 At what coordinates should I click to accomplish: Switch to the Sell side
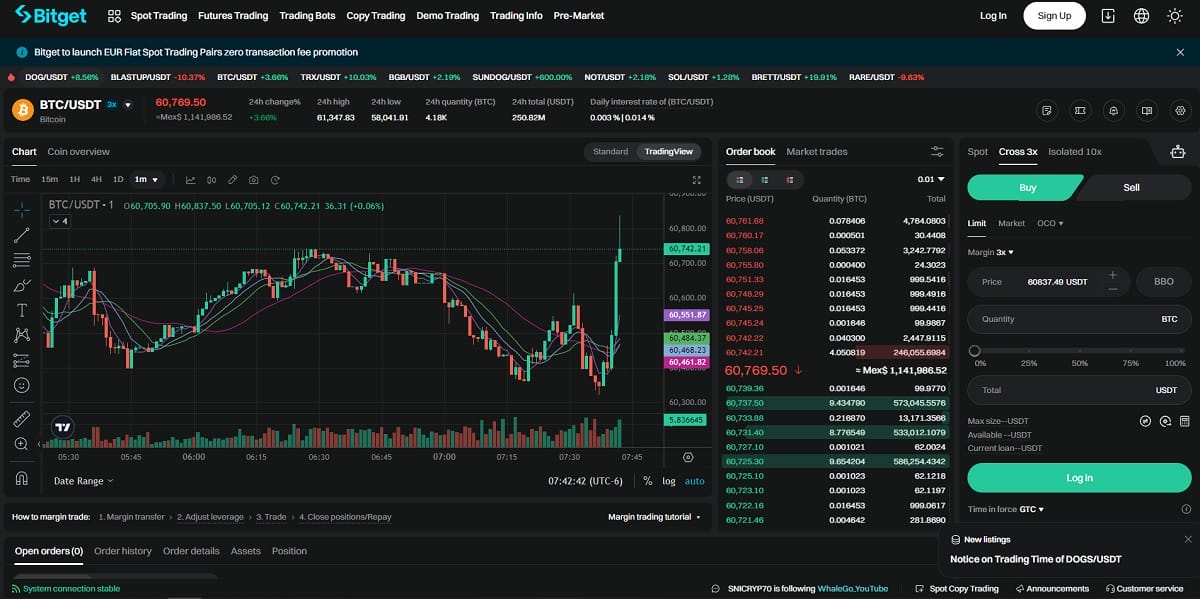(1131, 188)
